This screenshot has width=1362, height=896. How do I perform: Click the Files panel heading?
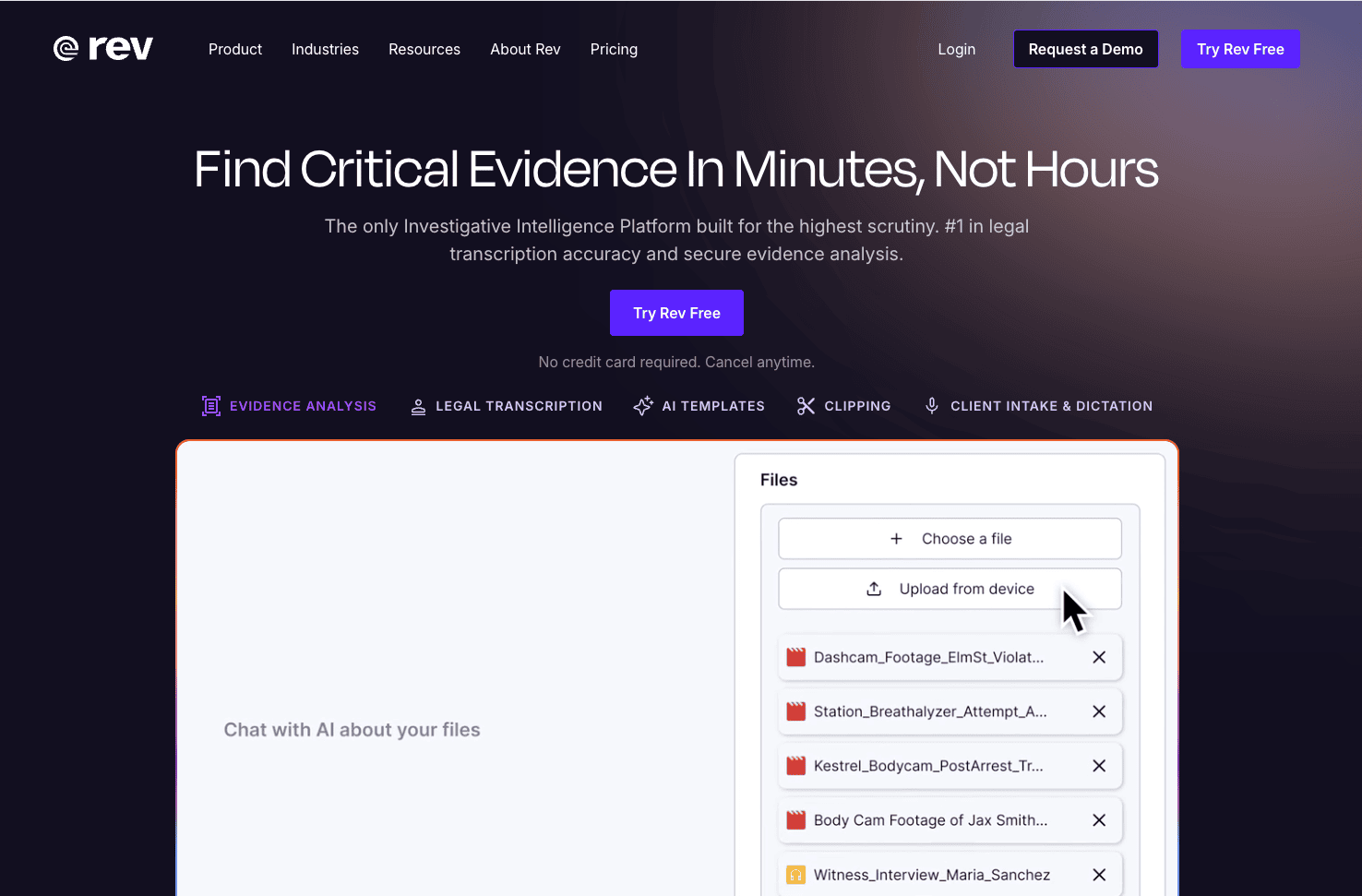click(779, 480)
